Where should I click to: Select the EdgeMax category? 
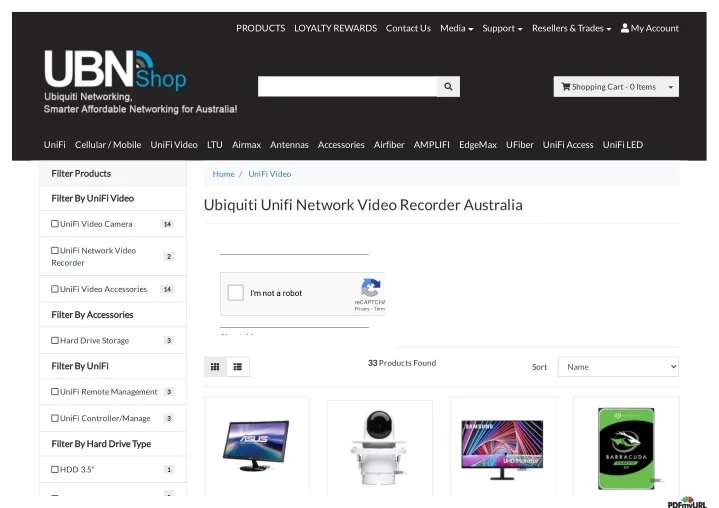(x=478, y=145)
